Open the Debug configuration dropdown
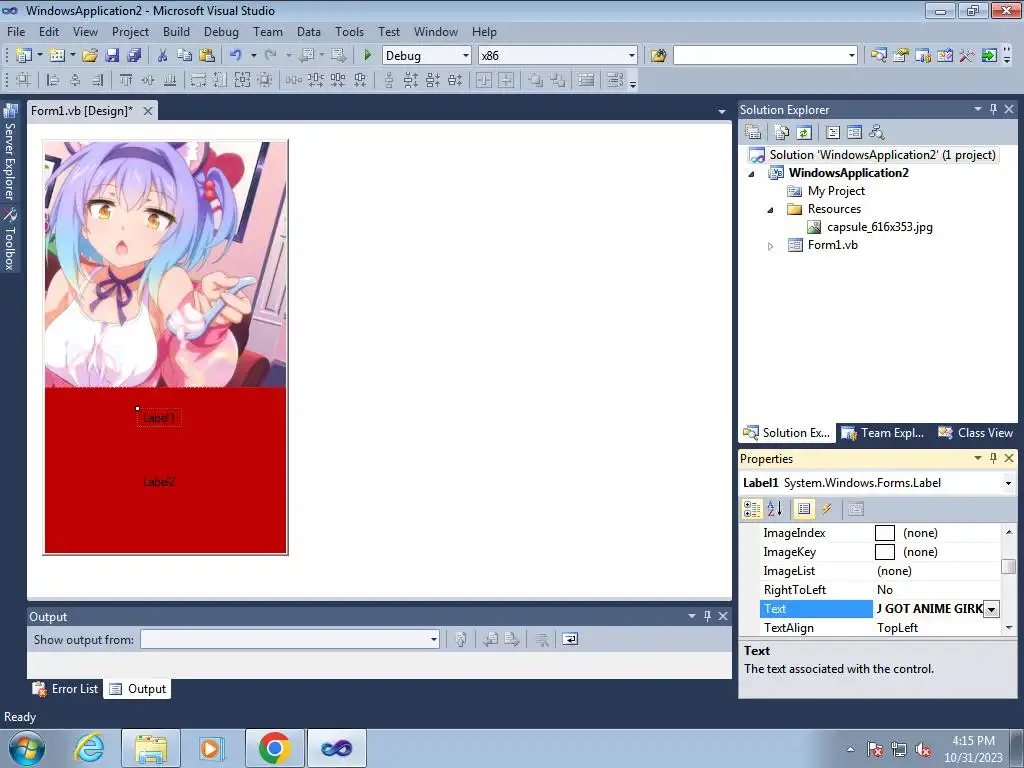Viewport: 1024px width, 768px height. coord(466,56)
